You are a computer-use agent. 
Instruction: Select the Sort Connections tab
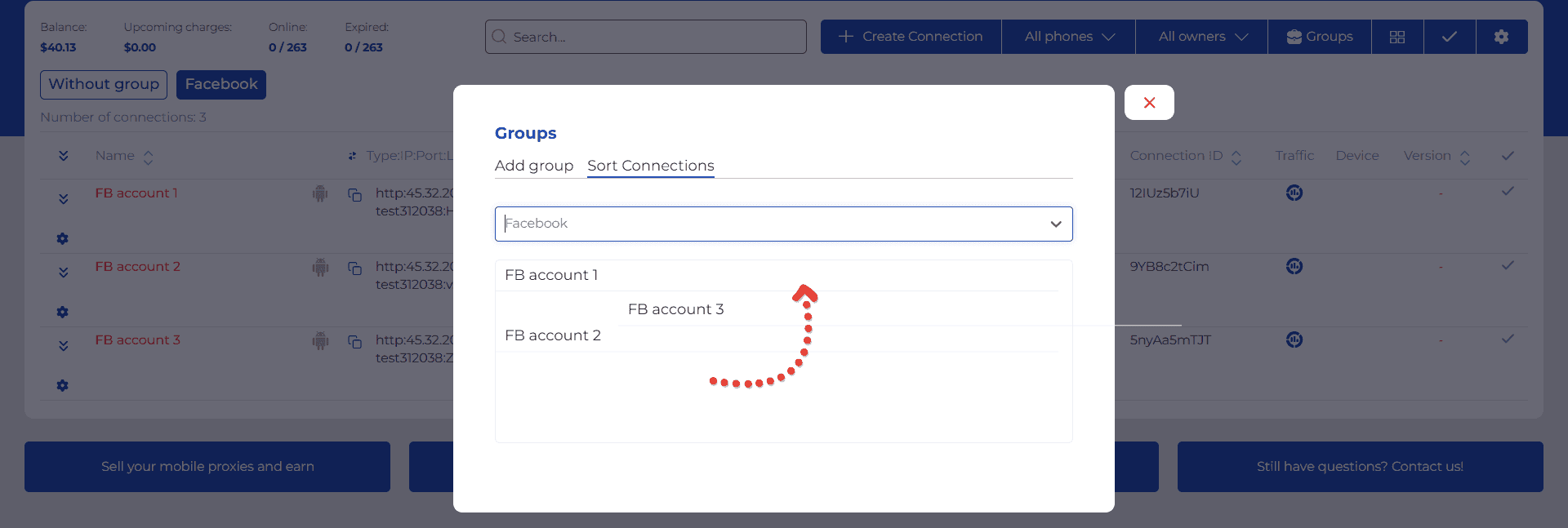pyautogui.click(x=650, y=166)
